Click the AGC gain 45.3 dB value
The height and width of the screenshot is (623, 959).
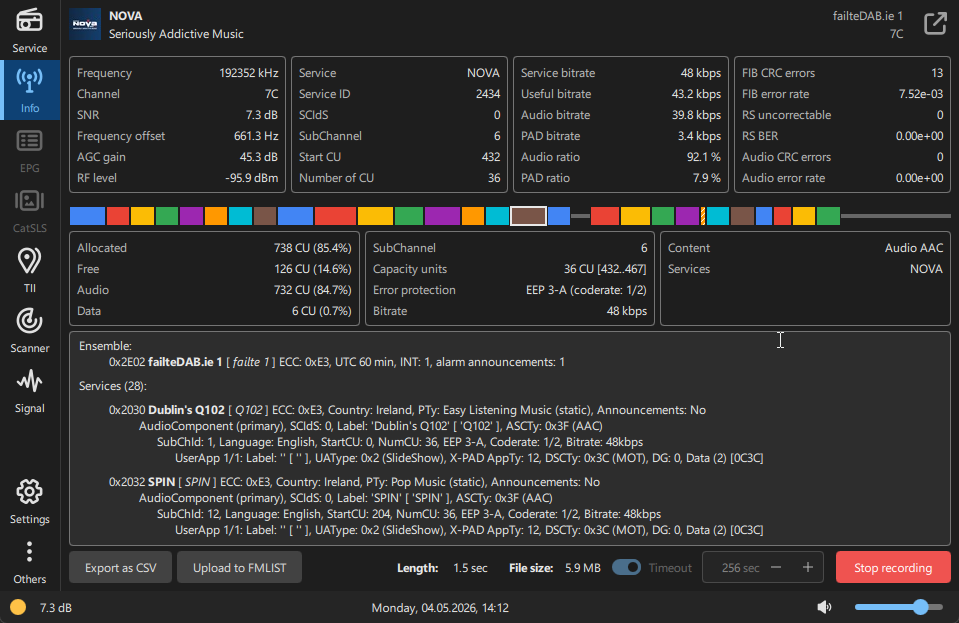pyautogui.click(x=259, y=157)
